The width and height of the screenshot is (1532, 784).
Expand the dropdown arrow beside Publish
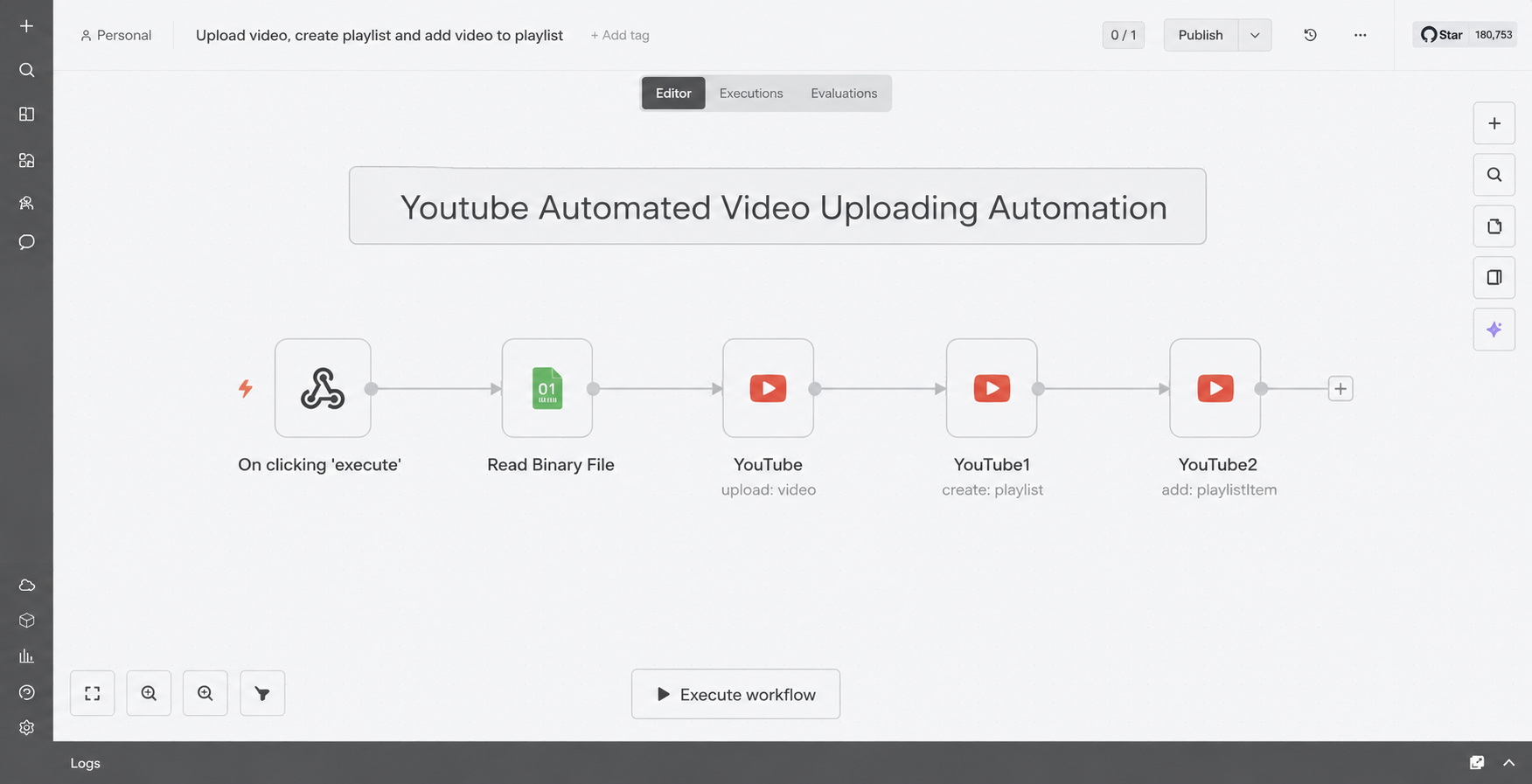click(1255, 35)
